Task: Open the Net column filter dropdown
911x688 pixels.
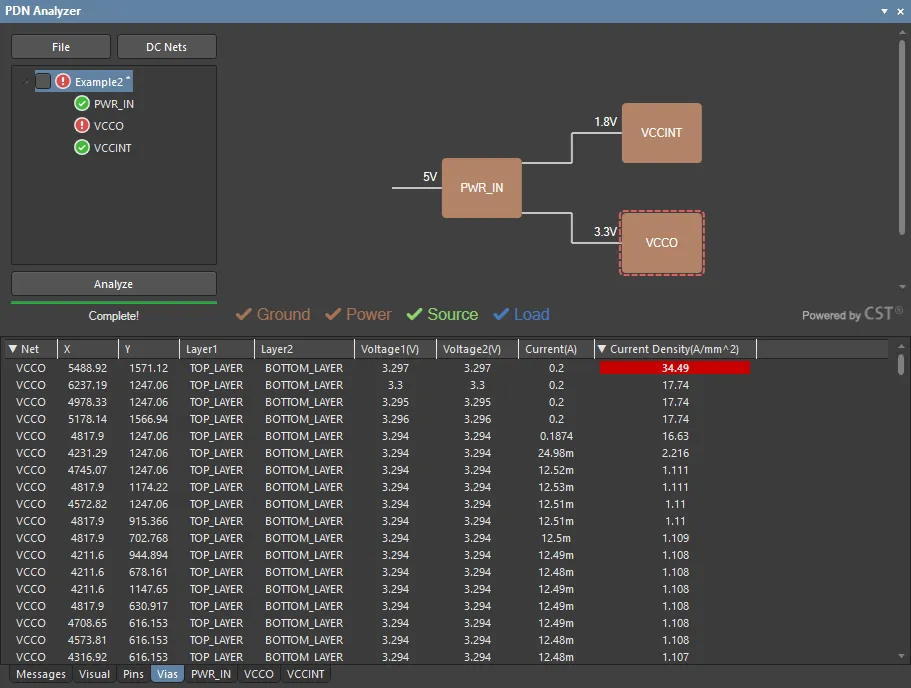Action: 13,349
